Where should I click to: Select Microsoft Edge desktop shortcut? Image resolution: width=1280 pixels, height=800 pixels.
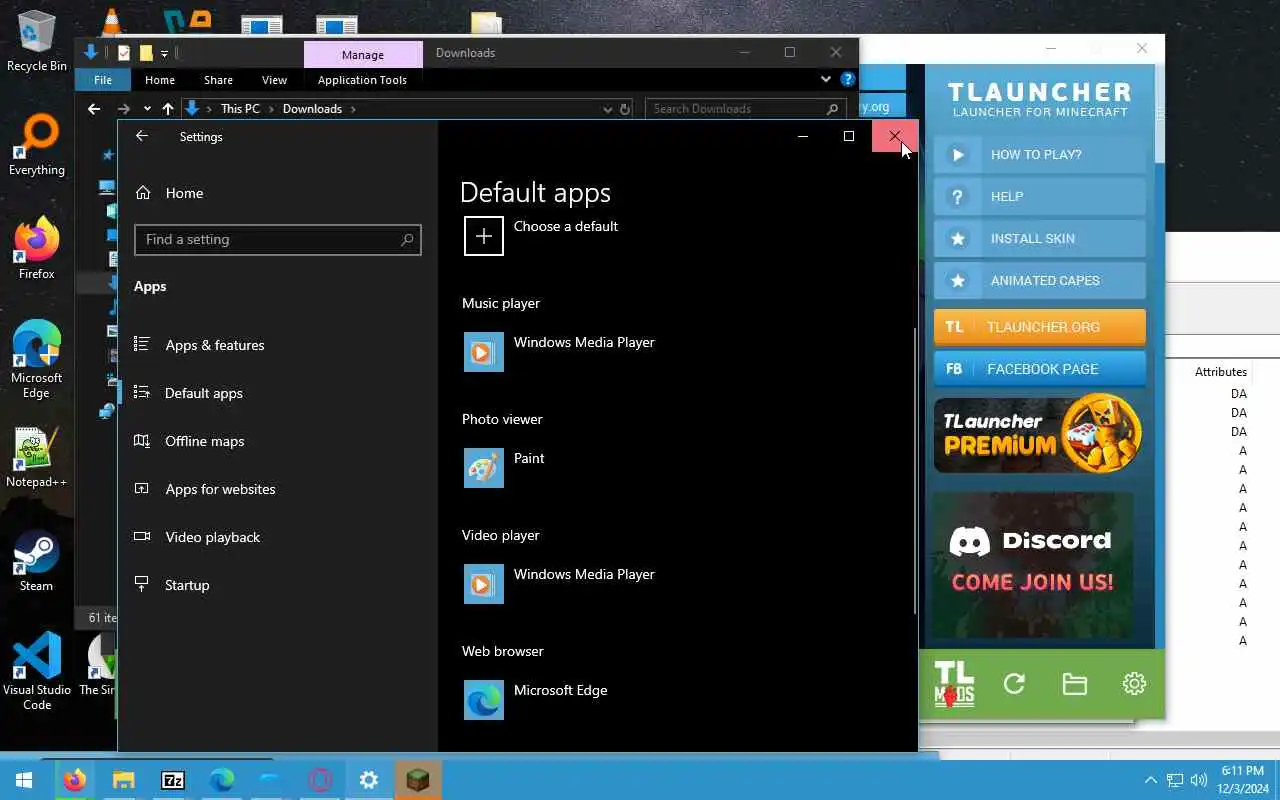[37, 360]
